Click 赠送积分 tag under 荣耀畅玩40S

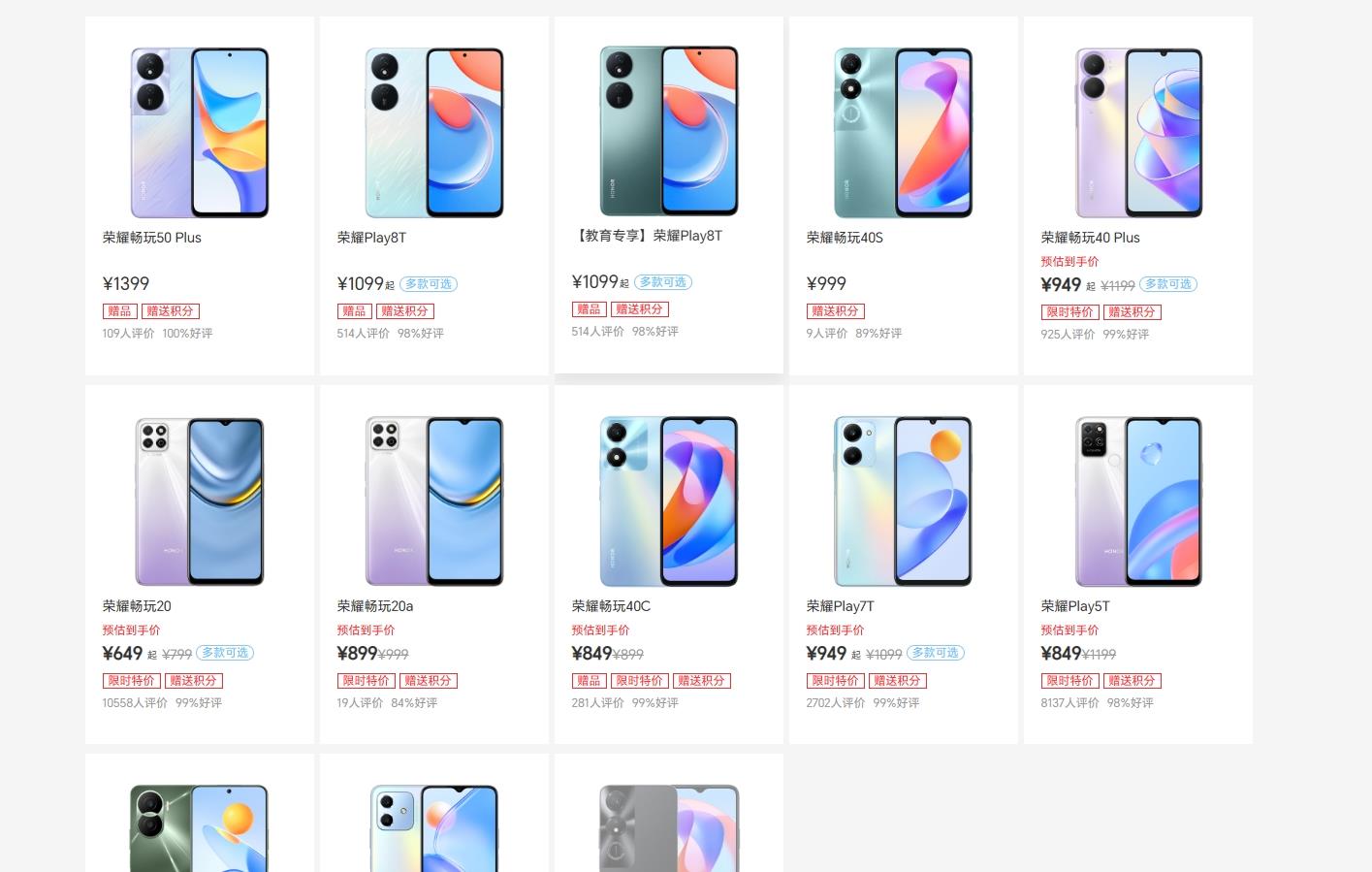point(836,311)
